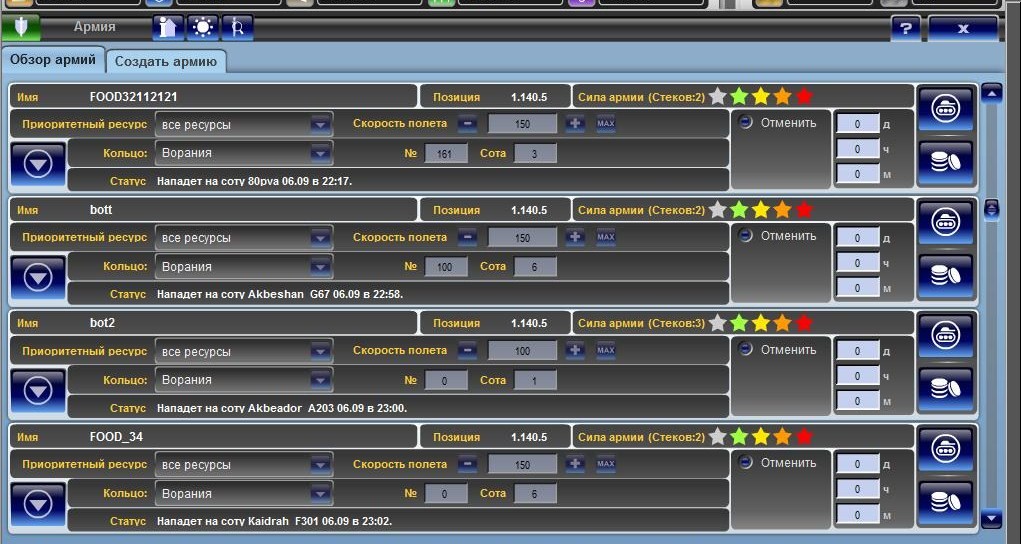
Task: Click the Сота field for bot2 army
Action: point(534,380)
